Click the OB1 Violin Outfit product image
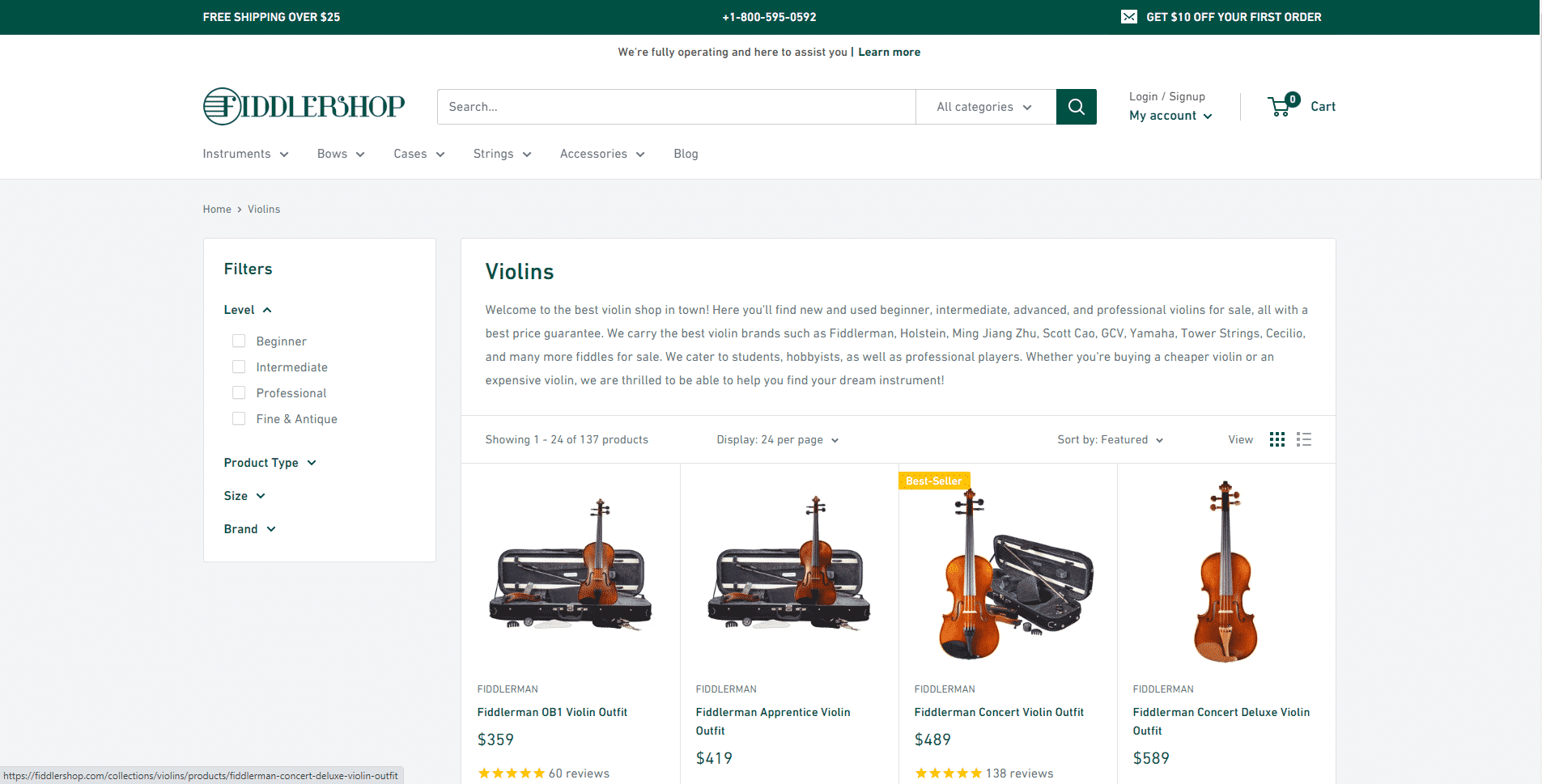 (x=571, y=565)
